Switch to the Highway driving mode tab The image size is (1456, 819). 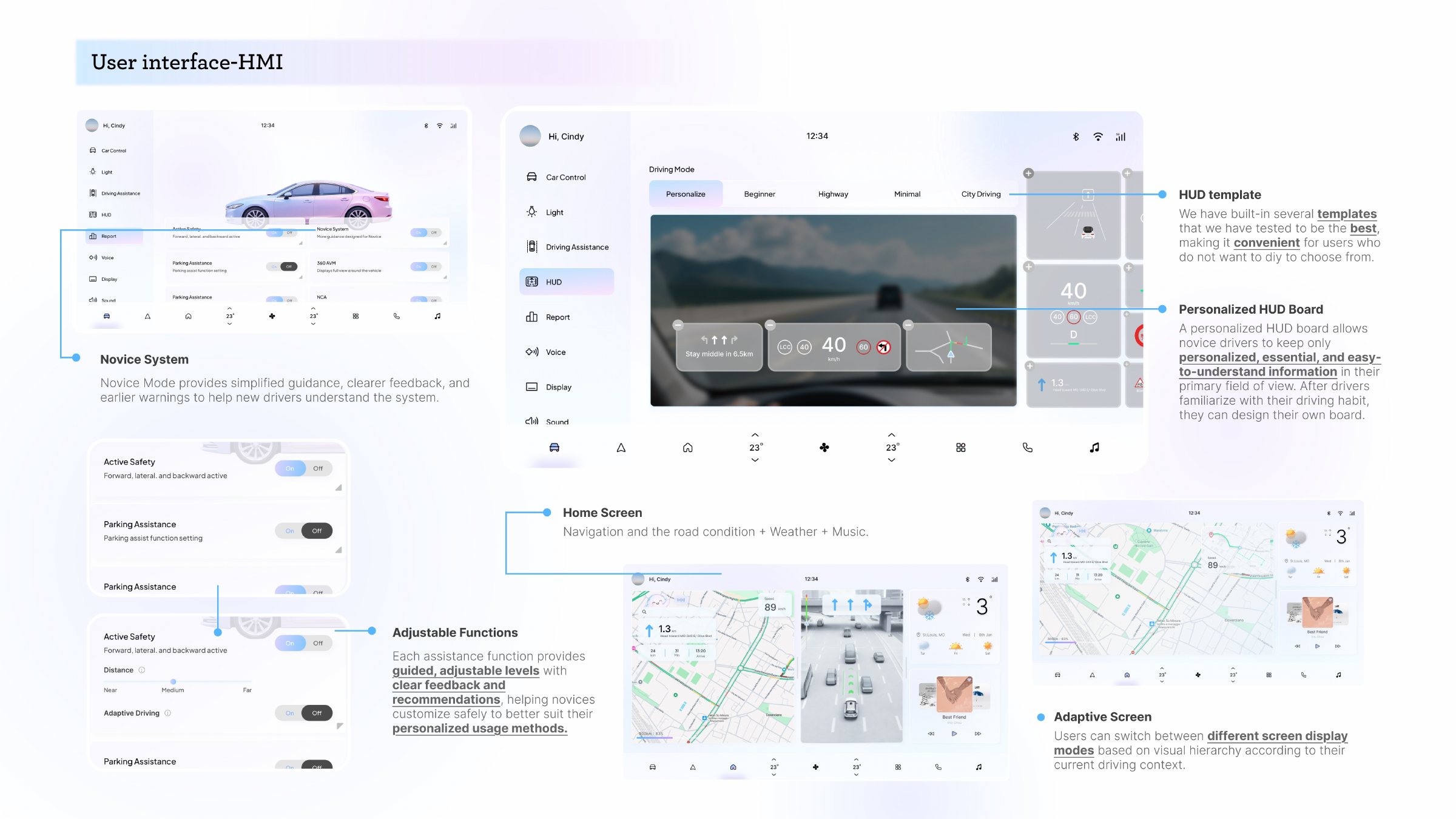pyautogui.click(x=833, y=194)
